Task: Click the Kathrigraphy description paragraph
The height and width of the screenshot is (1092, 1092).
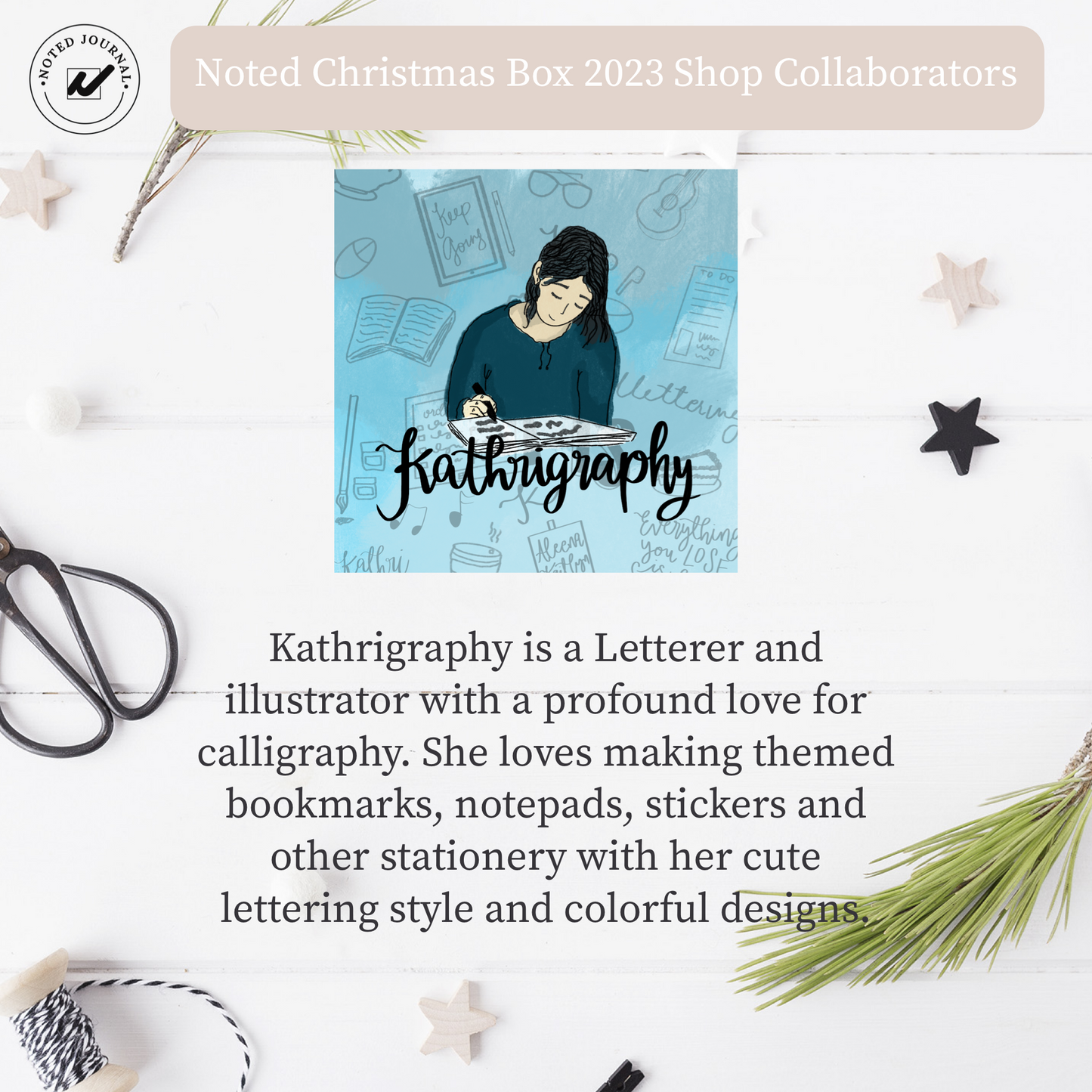Action: click(x=546, y=778)
